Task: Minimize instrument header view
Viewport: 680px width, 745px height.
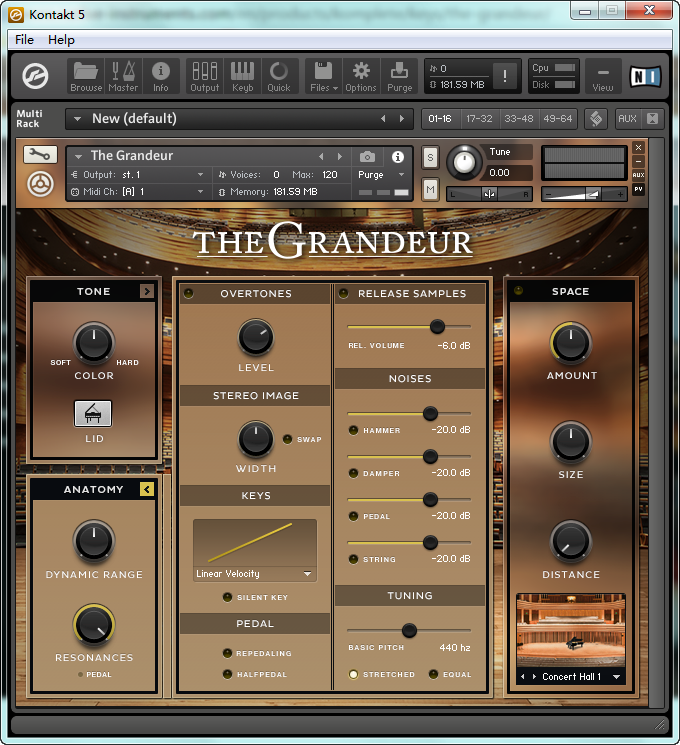Action: click(639, 161)
